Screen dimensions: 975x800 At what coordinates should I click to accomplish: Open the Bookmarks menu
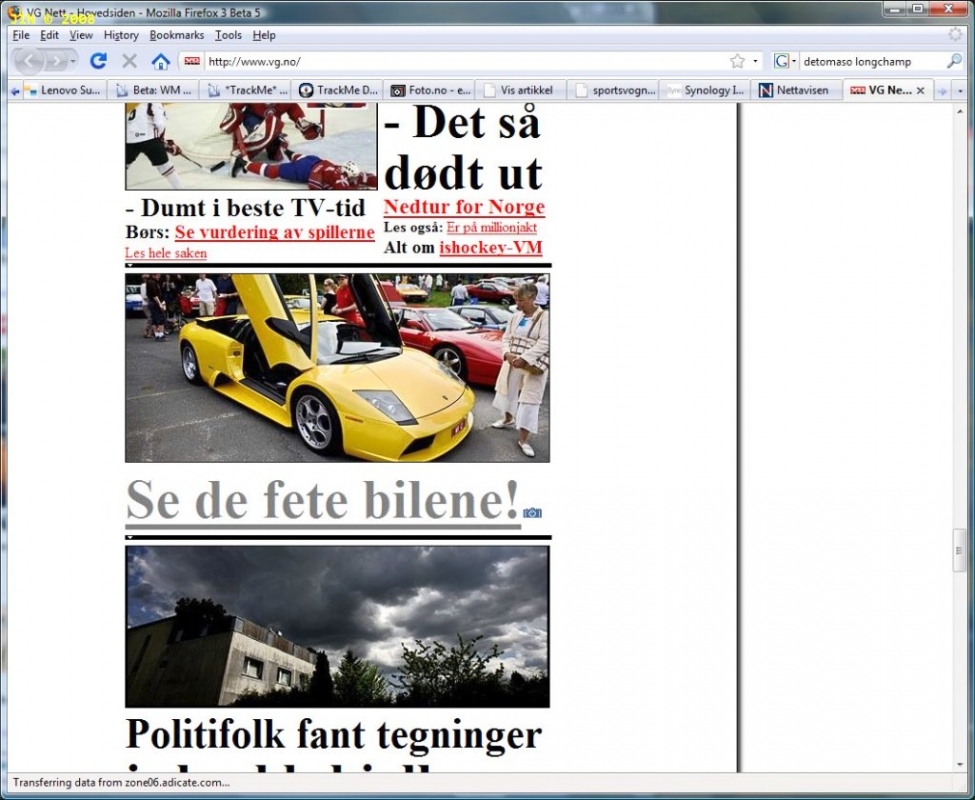coord(176,35)
